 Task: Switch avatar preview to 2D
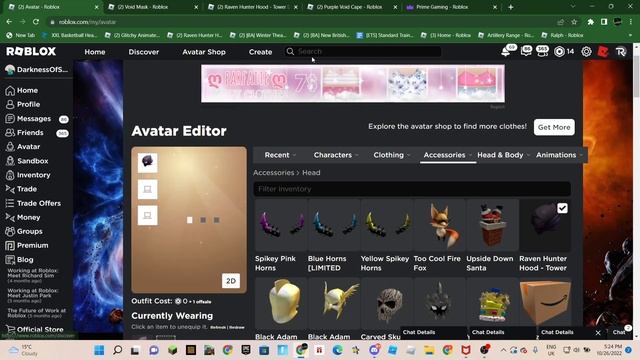click(x=231, y=281)
